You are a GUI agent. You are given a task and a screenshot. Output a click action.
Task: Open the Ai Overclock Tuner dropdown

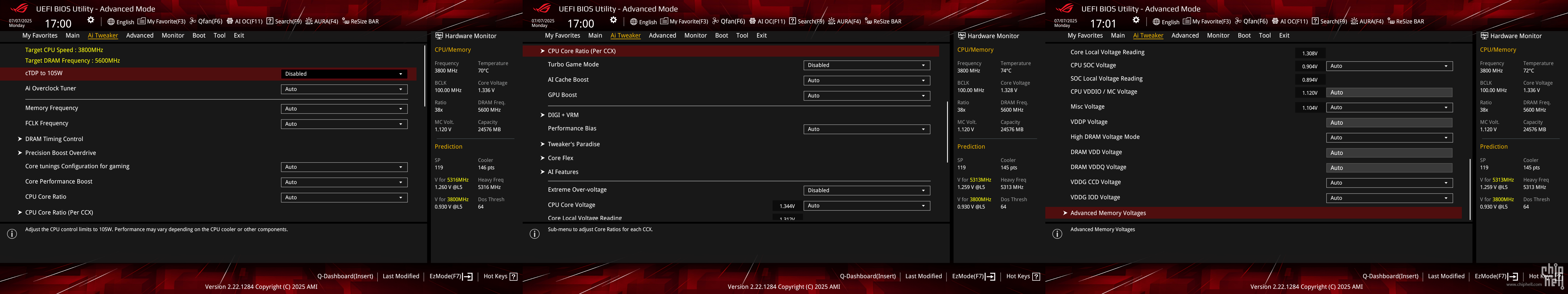point(344,89)
